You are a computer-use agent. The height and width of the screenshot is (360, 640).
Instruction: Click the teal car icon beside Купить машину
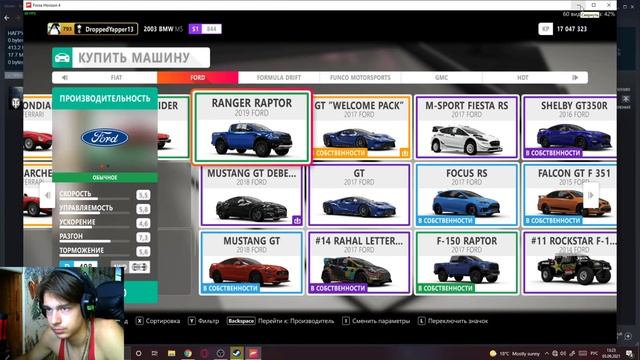pos(62,58)
